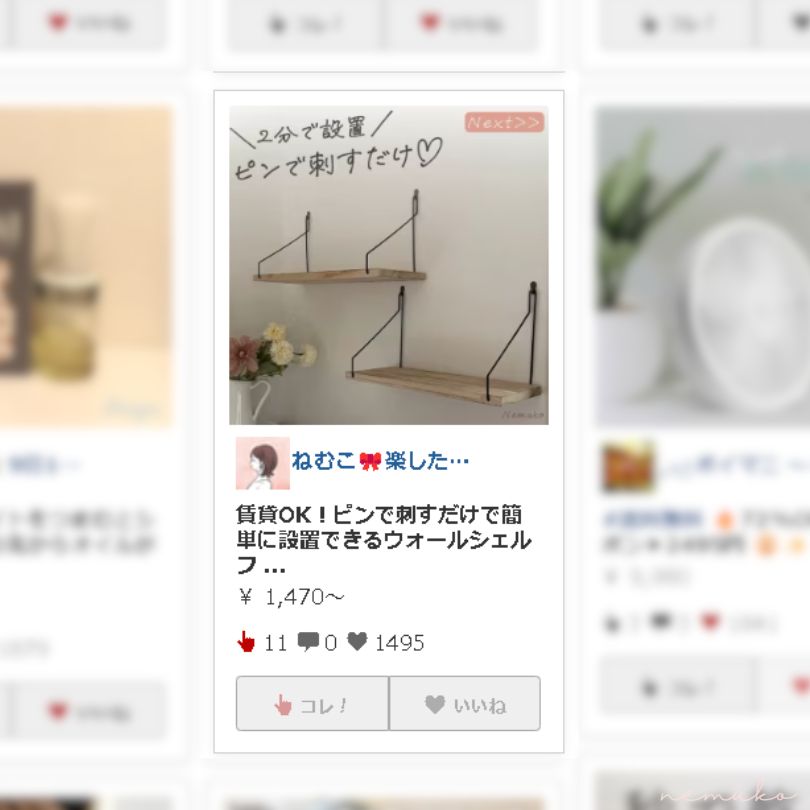Click the gray heart icon beside 1495

[357, 641]
